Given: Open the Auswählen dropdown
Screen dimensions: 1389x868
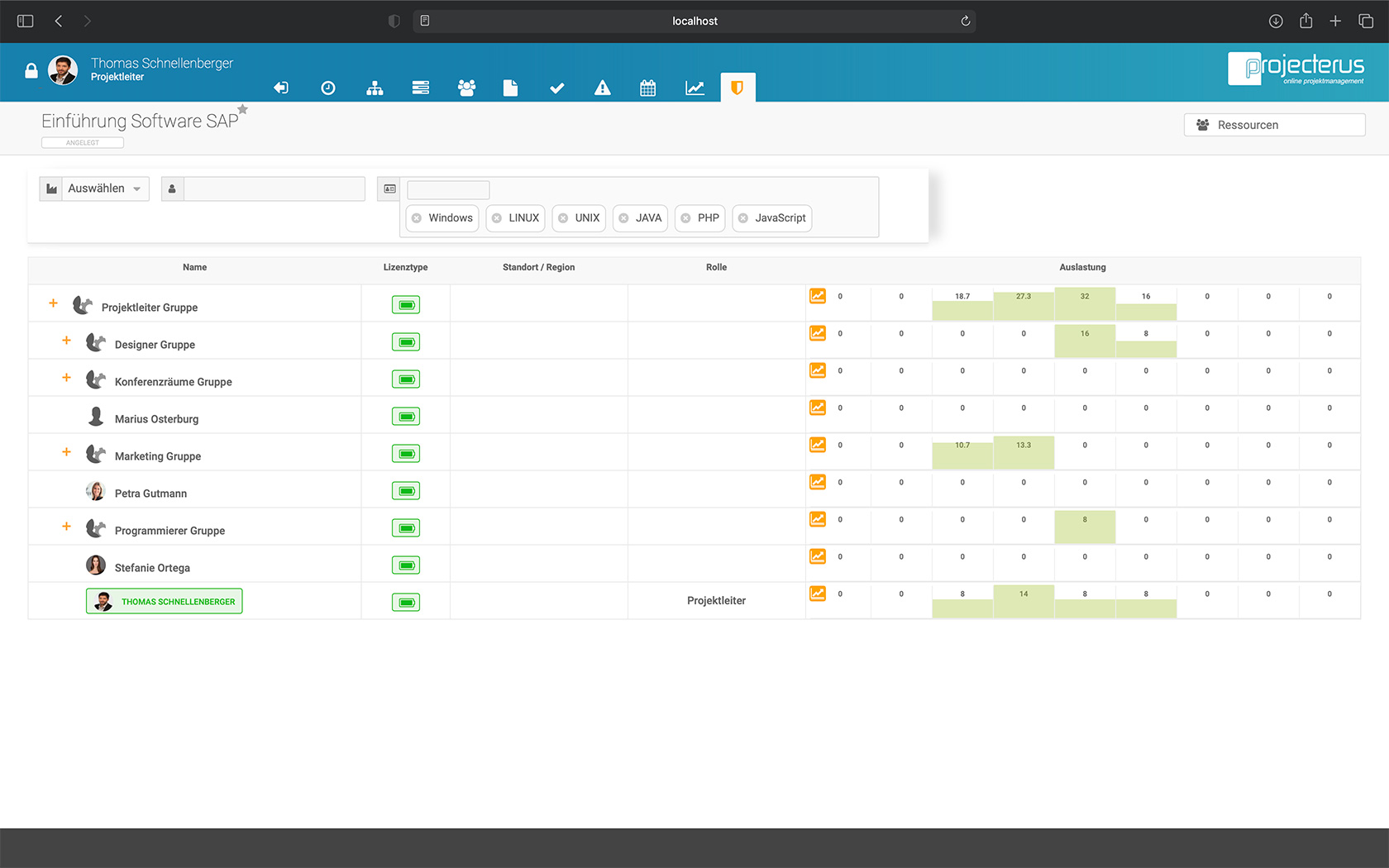Looking at the screenshot, I should [x=95, y=188].
